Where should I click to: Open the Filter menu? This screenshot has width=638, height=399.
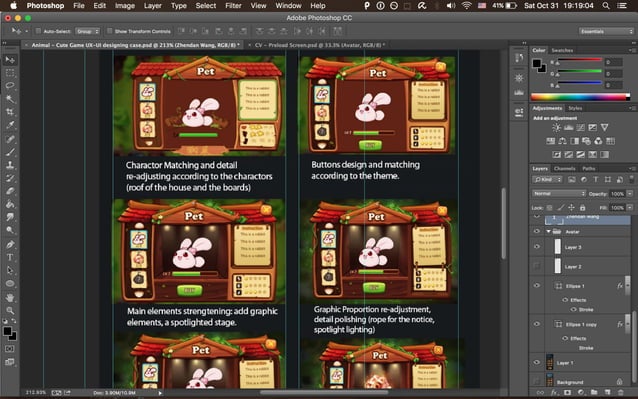pos(233,6)
